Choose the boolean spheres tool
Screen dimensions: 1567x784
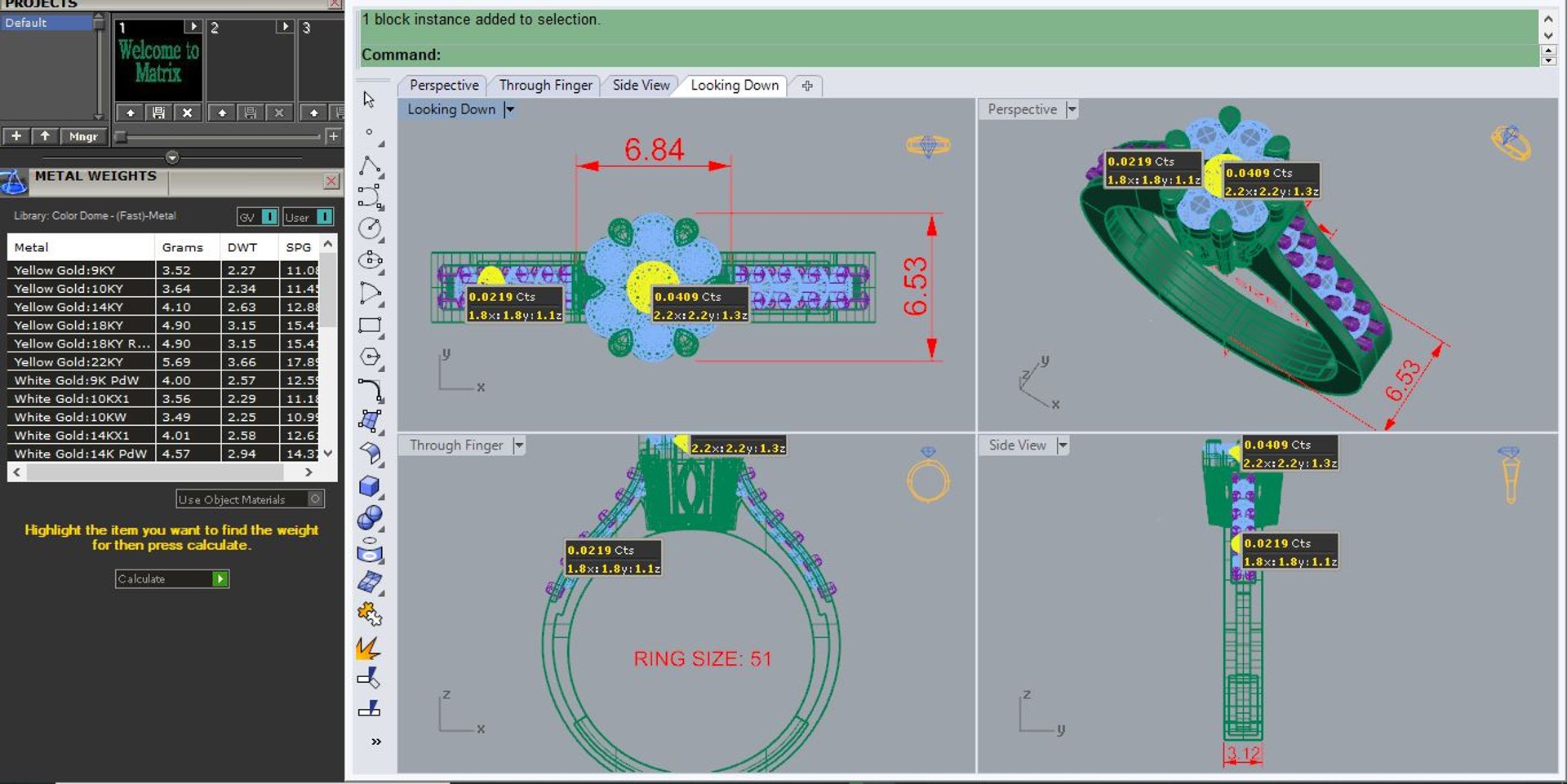click(x=370, y=517)
